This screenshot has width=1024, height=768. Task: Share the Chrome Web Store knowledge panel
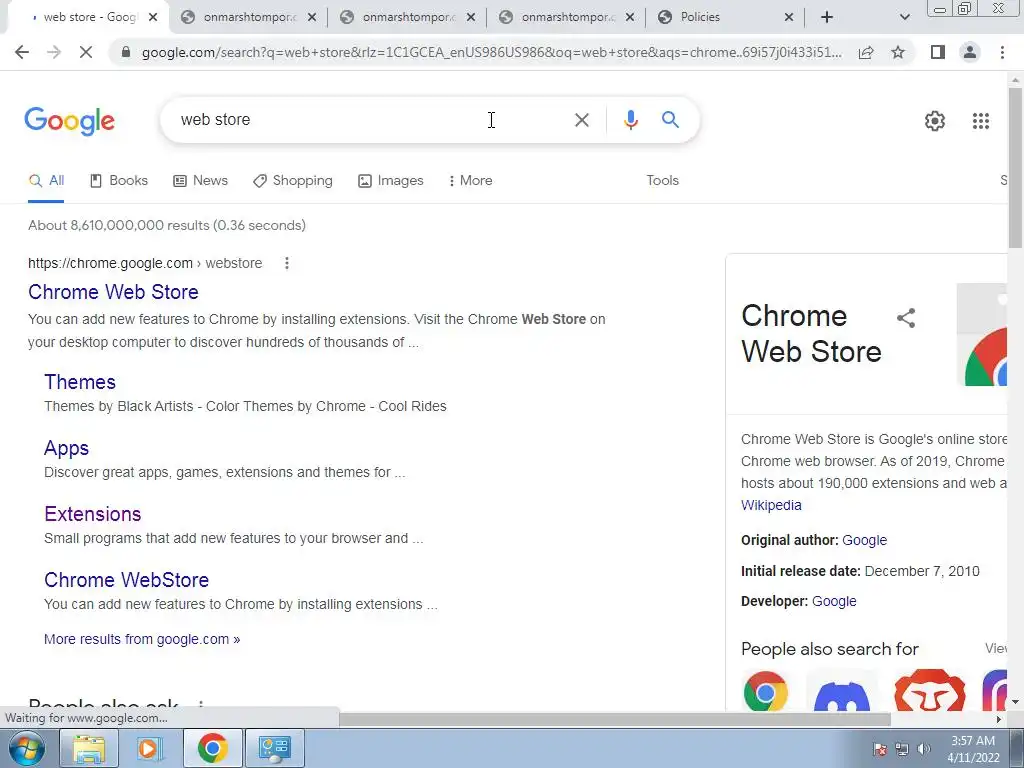point(906,318)
